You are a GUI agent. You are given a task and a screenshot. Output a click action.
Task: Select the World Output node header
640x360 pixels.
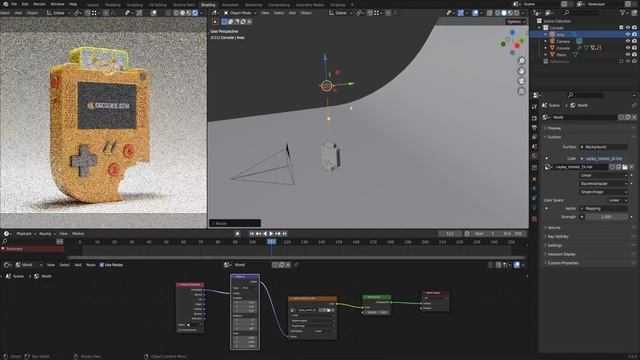tap(435, 293)
